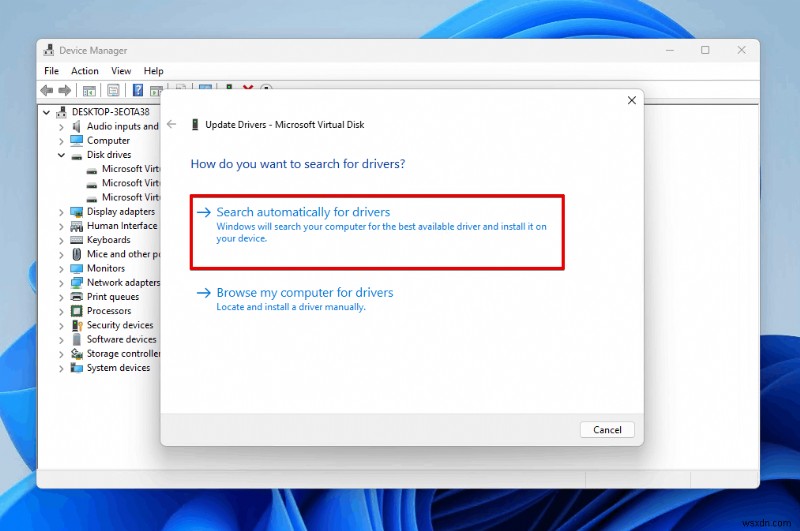The width and height of the screenshot is (800, 531).
Task: Select the Keyboards label in the tree
Action: (108, 240)
